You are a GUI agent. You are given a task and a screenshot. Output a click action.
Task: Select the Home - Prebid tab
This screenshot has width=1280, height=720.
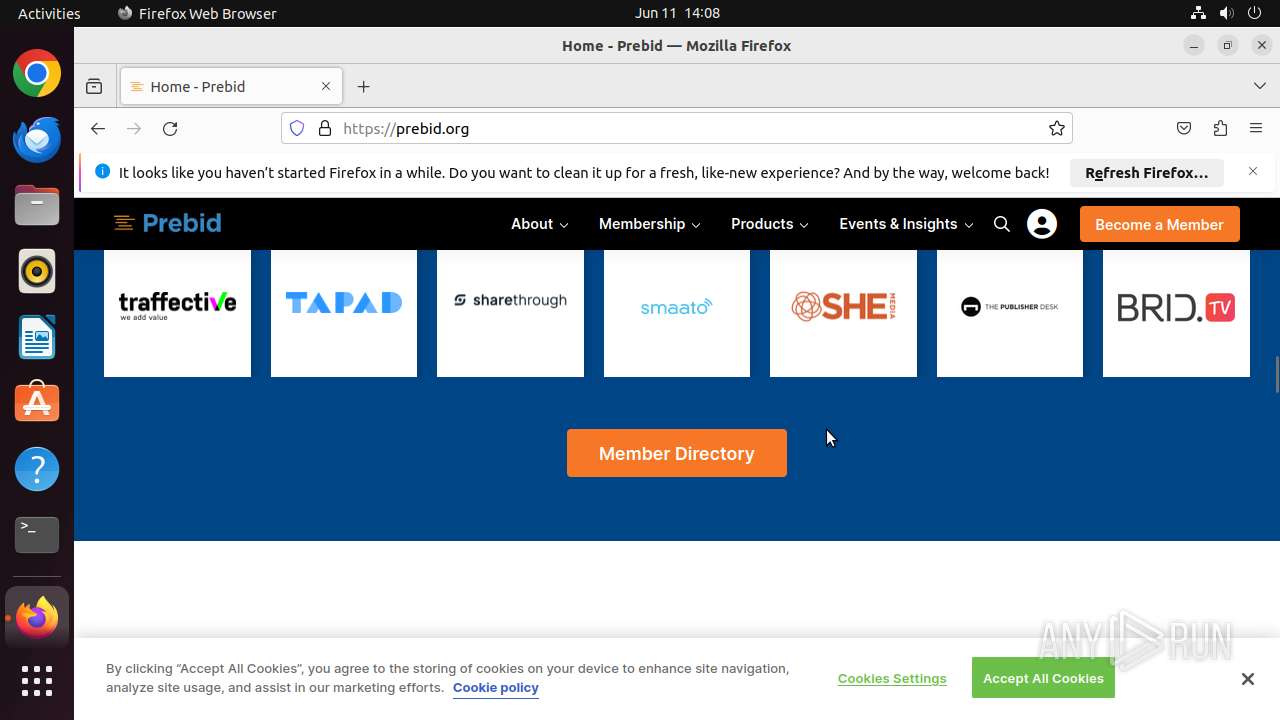pos(231,87)
